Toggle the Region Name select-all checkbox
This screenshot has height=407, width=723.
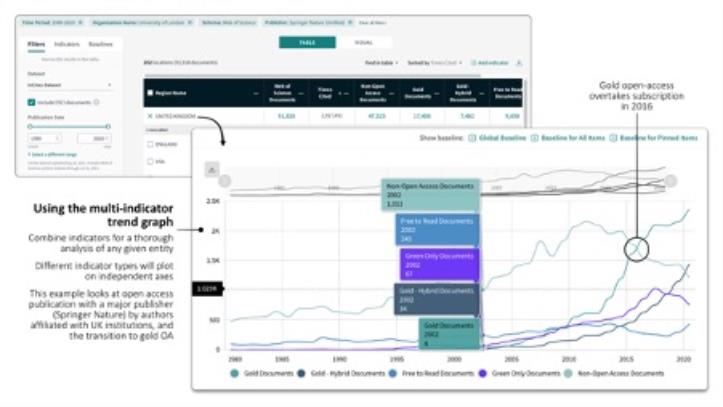coord(150,93)
